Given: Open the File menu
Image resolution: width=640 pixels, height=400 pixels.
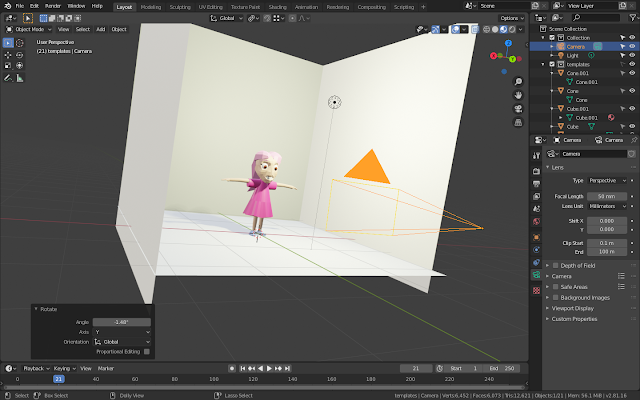Looking at the screenshot, I should (x=20, y=6).
